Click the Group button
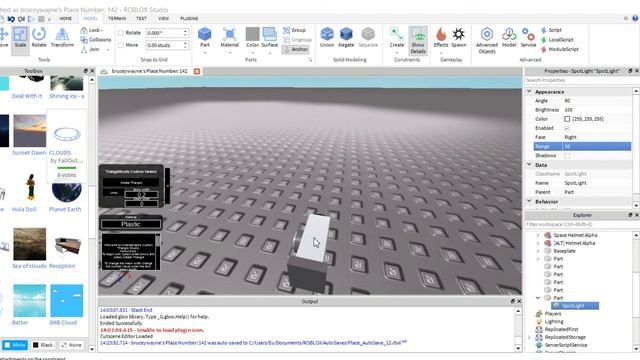 [294, 30]
